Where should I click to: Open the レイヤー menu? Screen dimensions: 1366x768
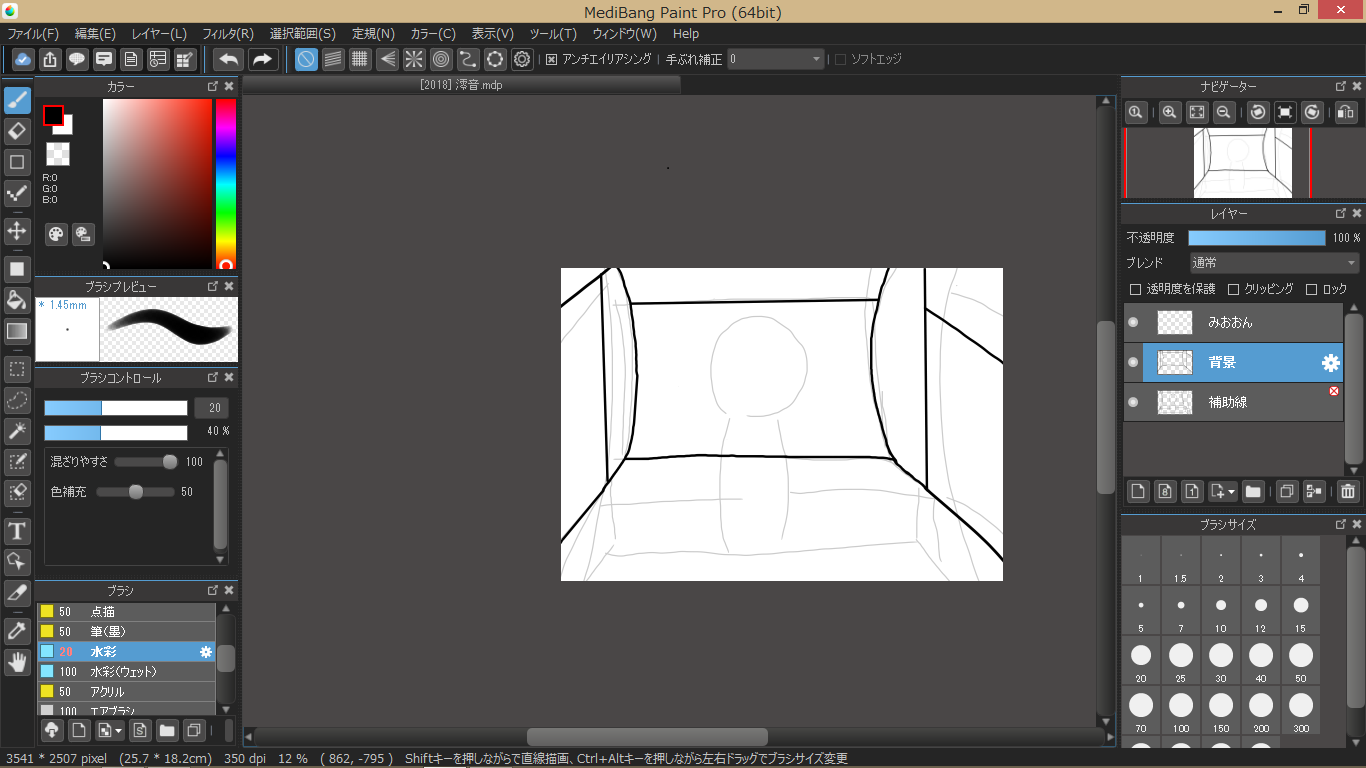[158, 34]
